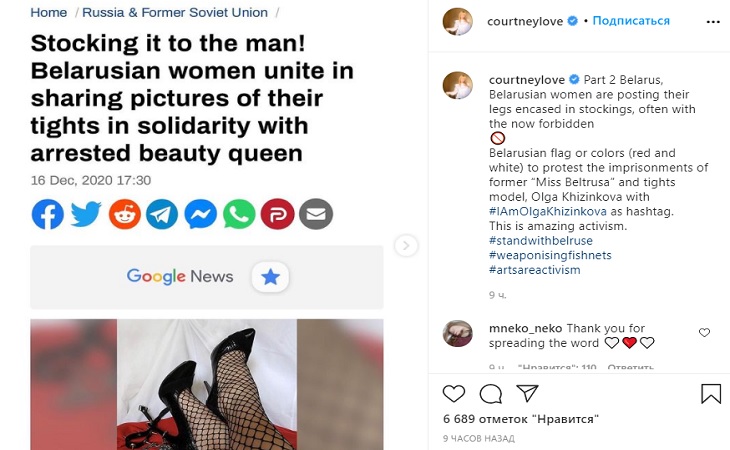Image resolution: width=730 pixels, height=450 pixels.
Task: Share article via WhatsApp icon
Action: pos(239,214)
